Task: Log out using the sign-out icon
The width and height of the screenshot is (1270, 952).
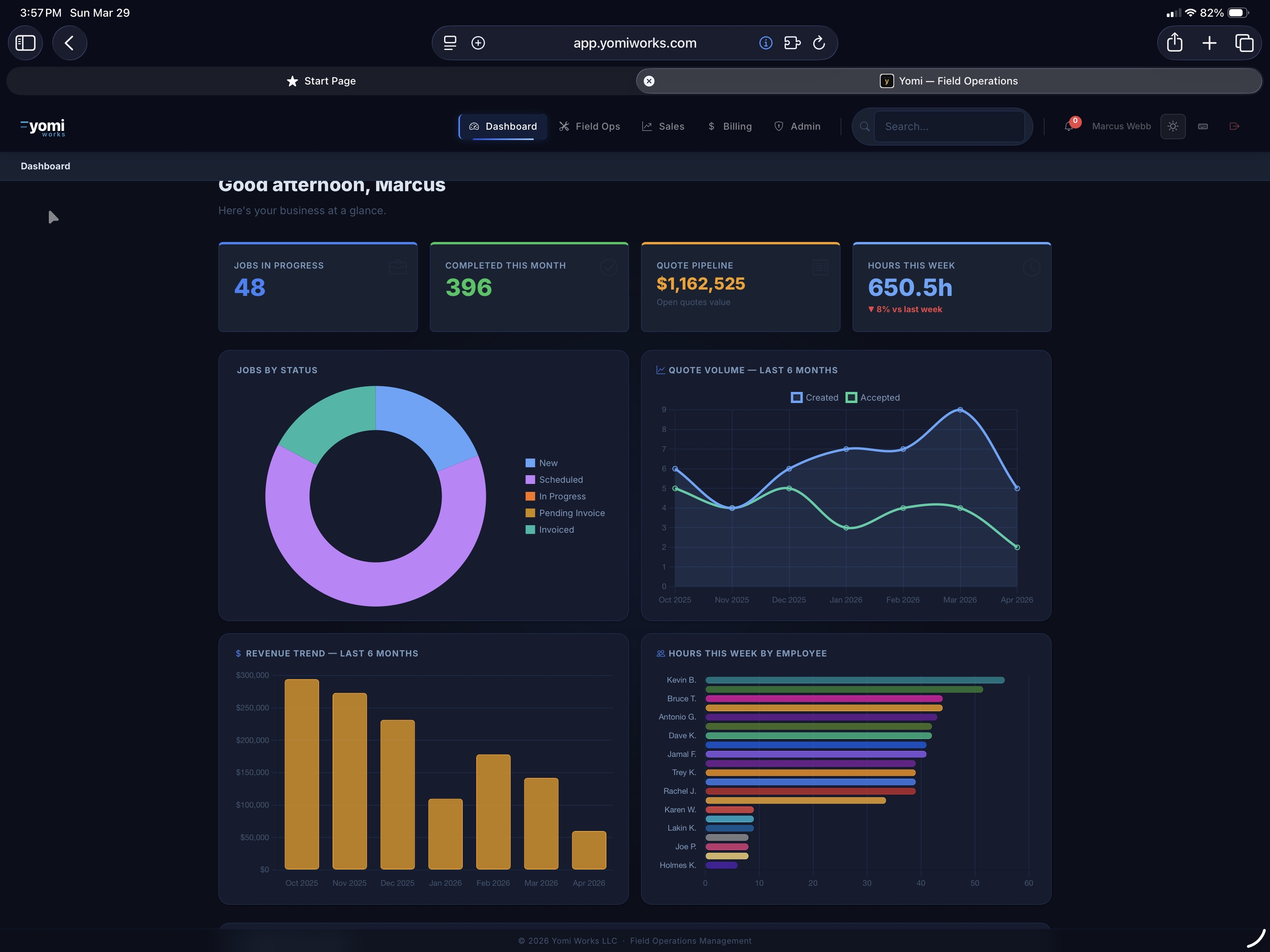Action: coord(1234,126)
